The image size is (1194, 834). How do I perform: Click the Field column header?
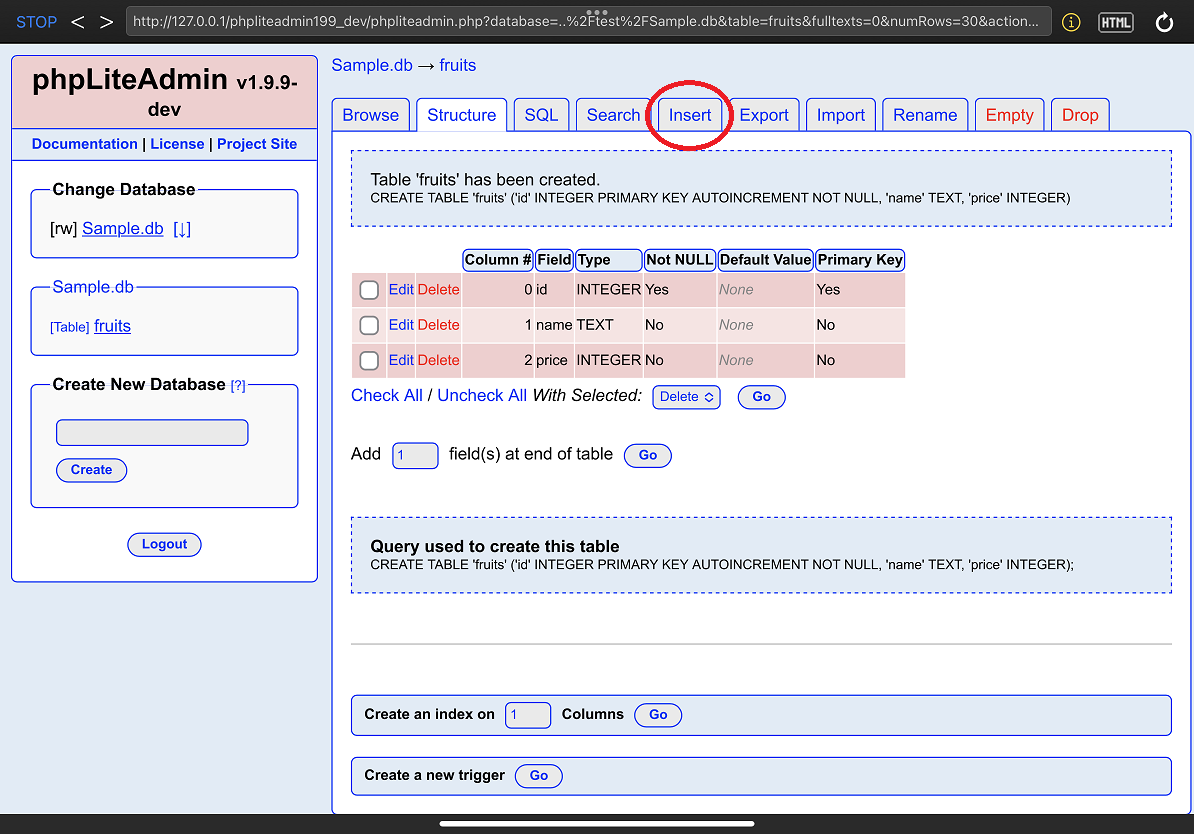pos(554,260)
